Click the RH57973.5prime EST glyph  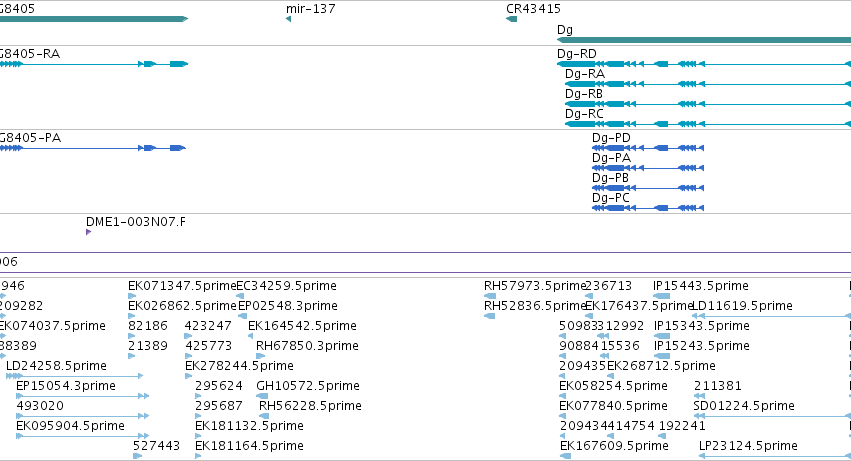(490, 296)
